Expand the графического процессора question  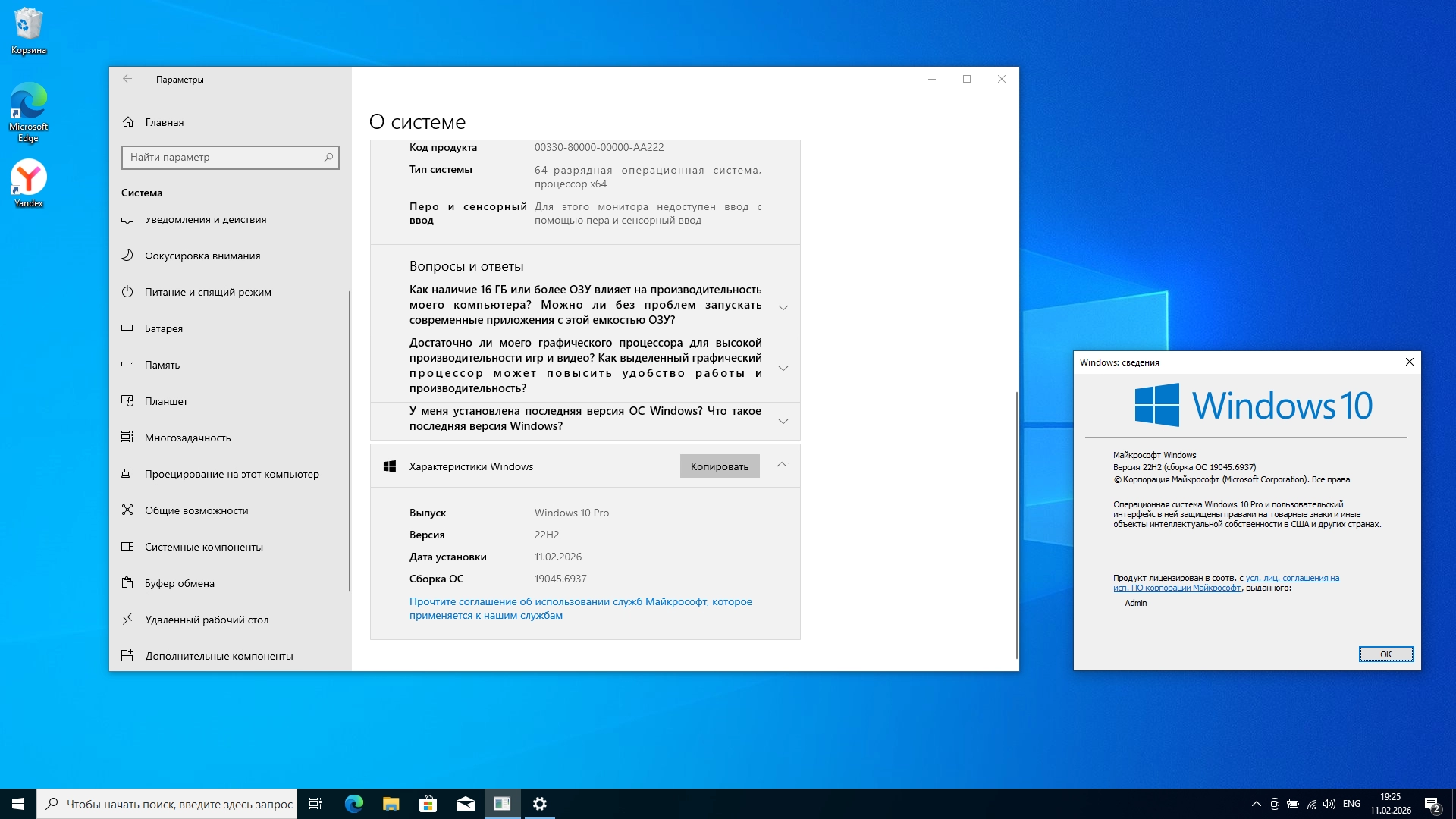(x=783, y=368)
